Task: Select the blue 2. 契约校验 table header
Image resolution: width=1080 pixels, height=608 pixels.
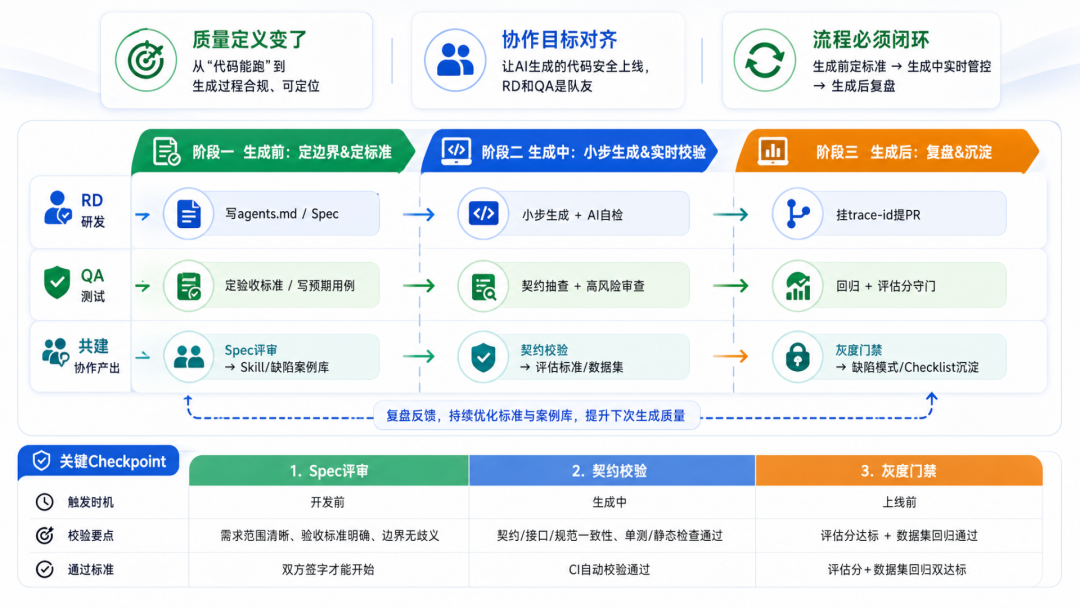Action: pos(612,471)
